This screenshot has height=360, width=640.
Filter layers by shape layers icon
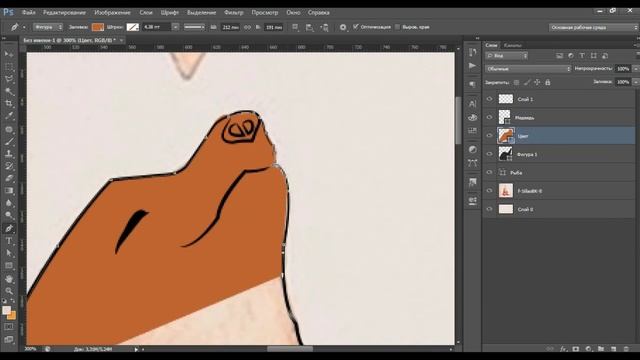point(593,56)
